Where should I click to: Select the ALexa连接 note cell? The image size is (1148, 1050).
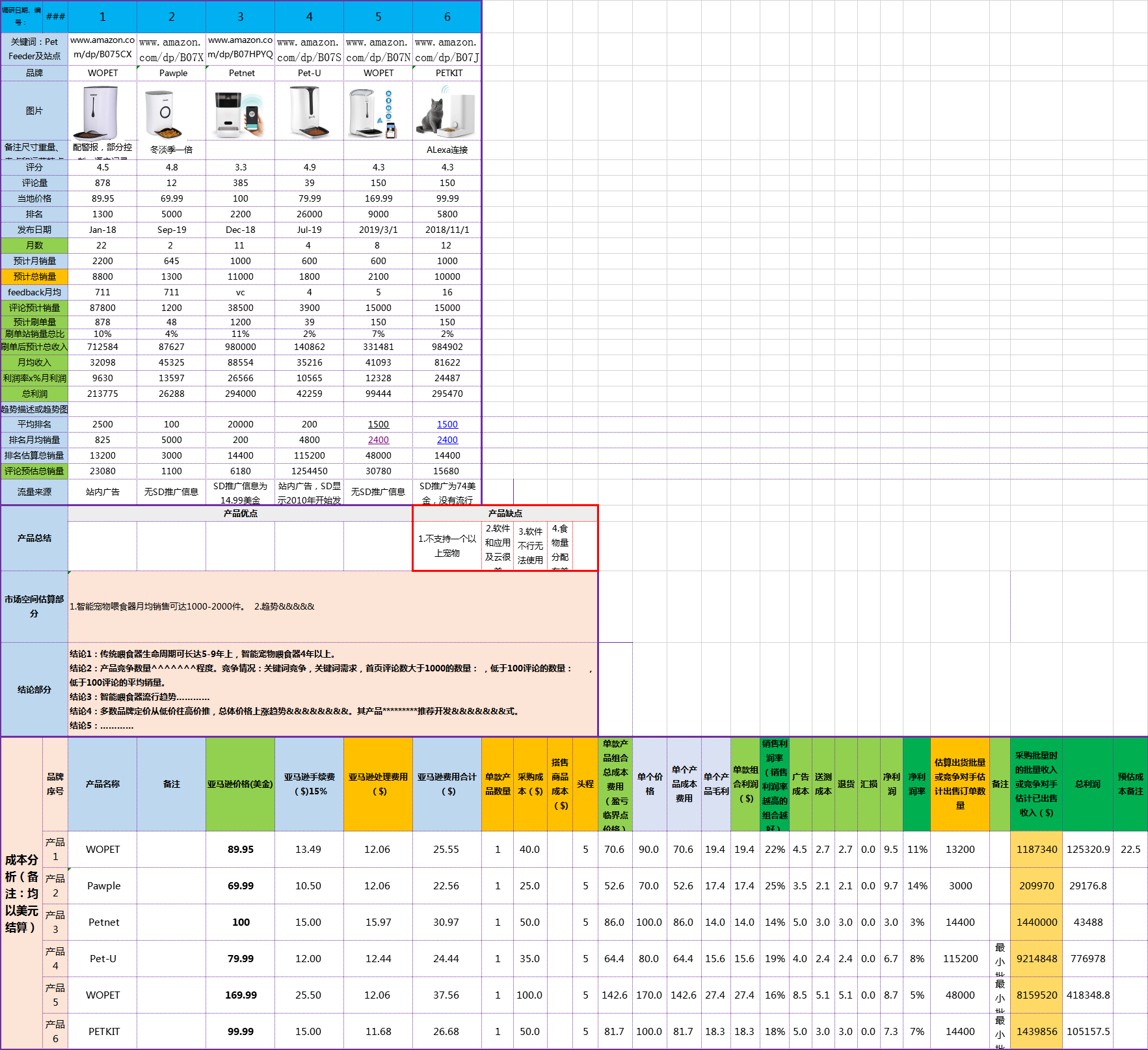[447, 150]
